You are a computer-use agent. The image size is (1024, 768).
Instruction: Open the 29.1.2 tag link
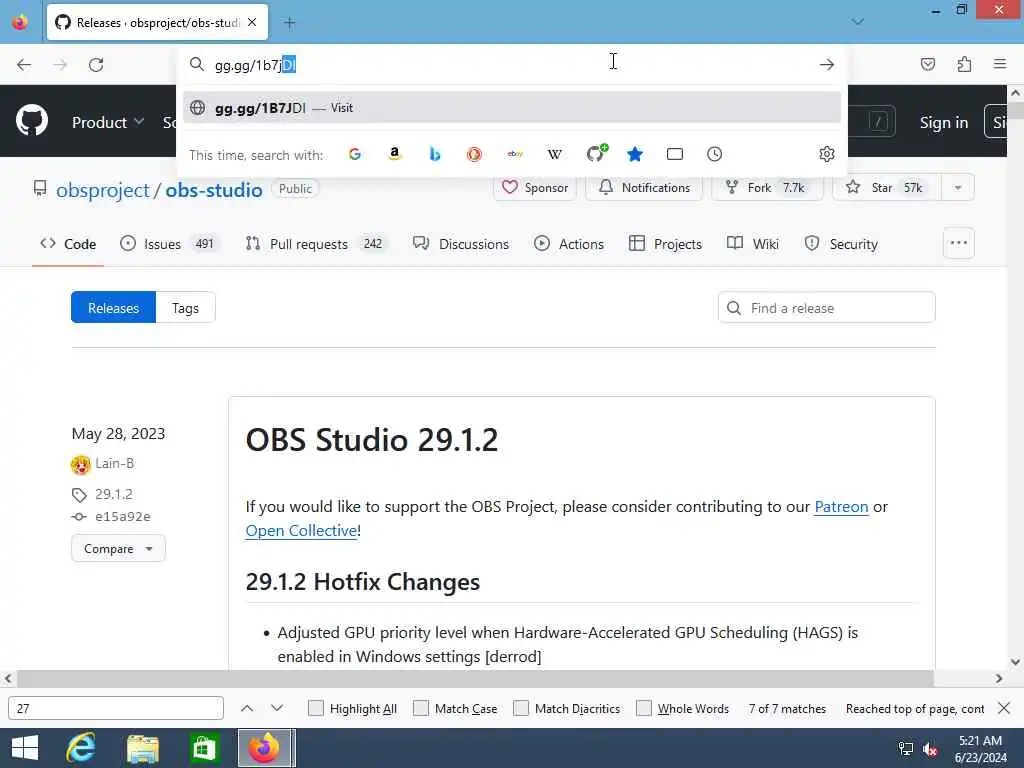pos(114,494)
